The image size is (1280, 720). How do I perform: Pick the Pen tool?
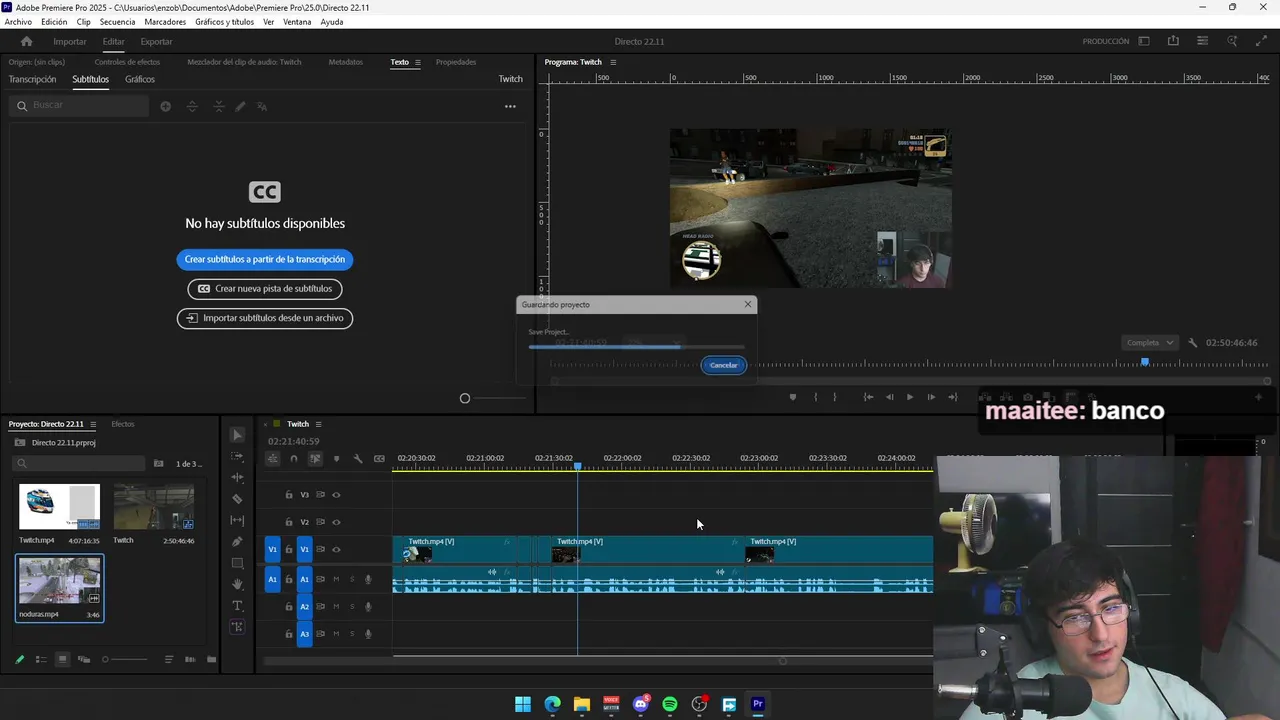[x=237, y=542]
